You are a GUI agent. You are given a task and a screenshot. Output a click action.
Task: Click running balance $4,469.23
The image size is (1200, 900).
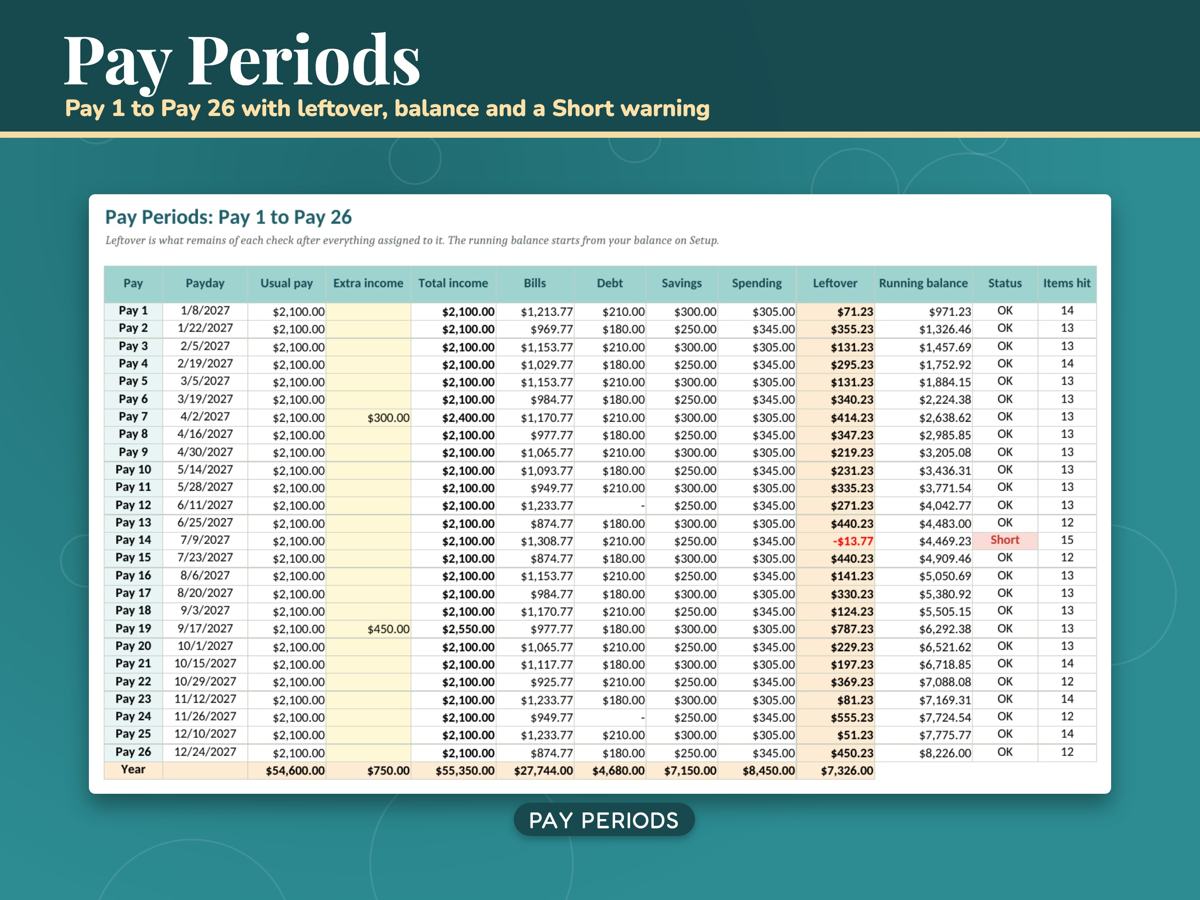coord(924,541)
